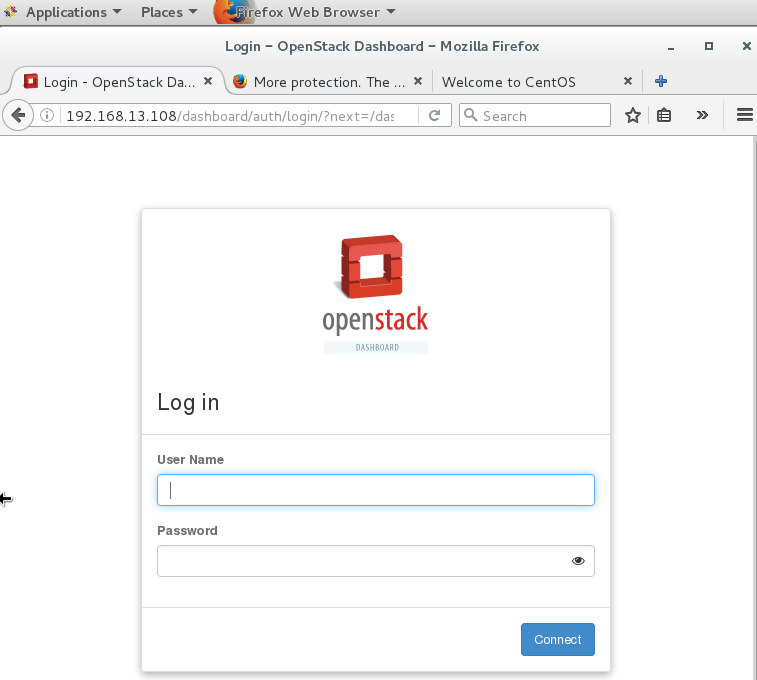Maximize the Firefox window

(x=709, y=46)
